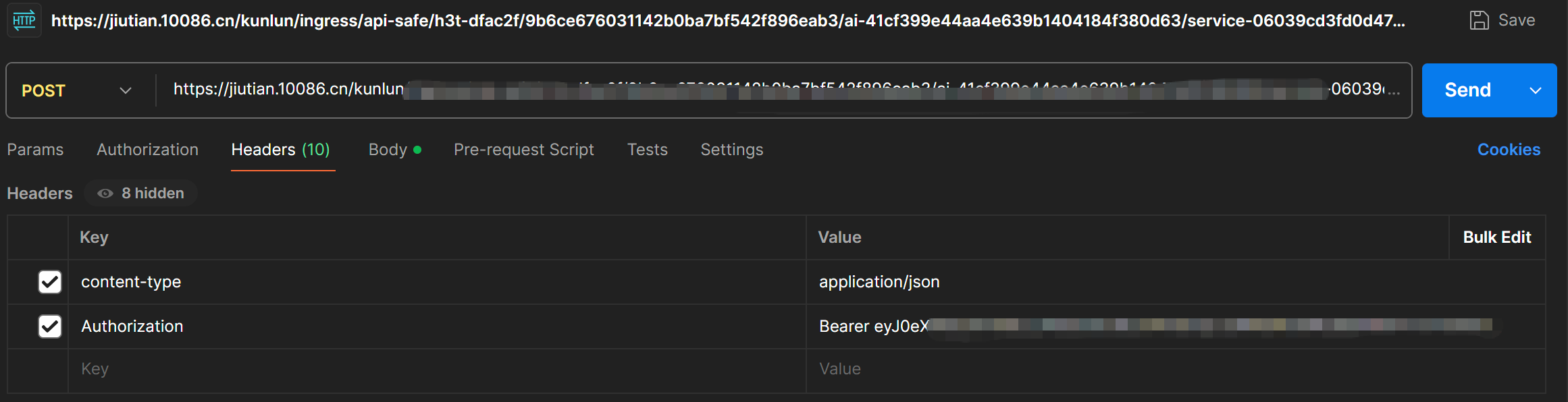Open the Params tab

(35, 149)
